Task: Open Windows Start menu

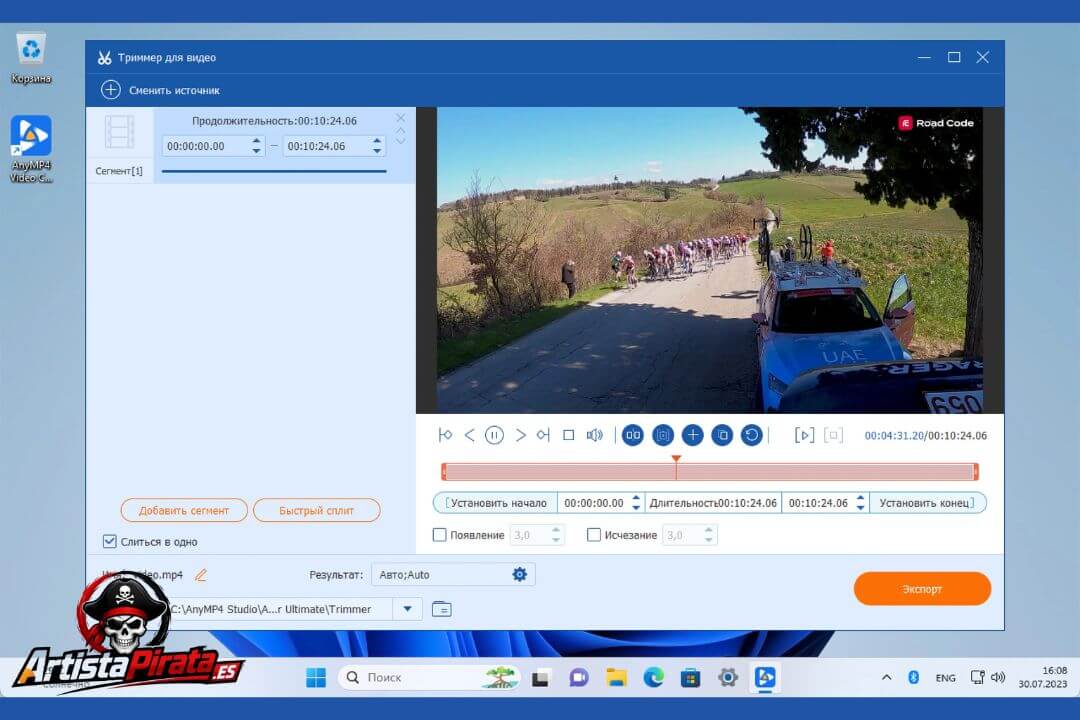Action: [316, 678]
